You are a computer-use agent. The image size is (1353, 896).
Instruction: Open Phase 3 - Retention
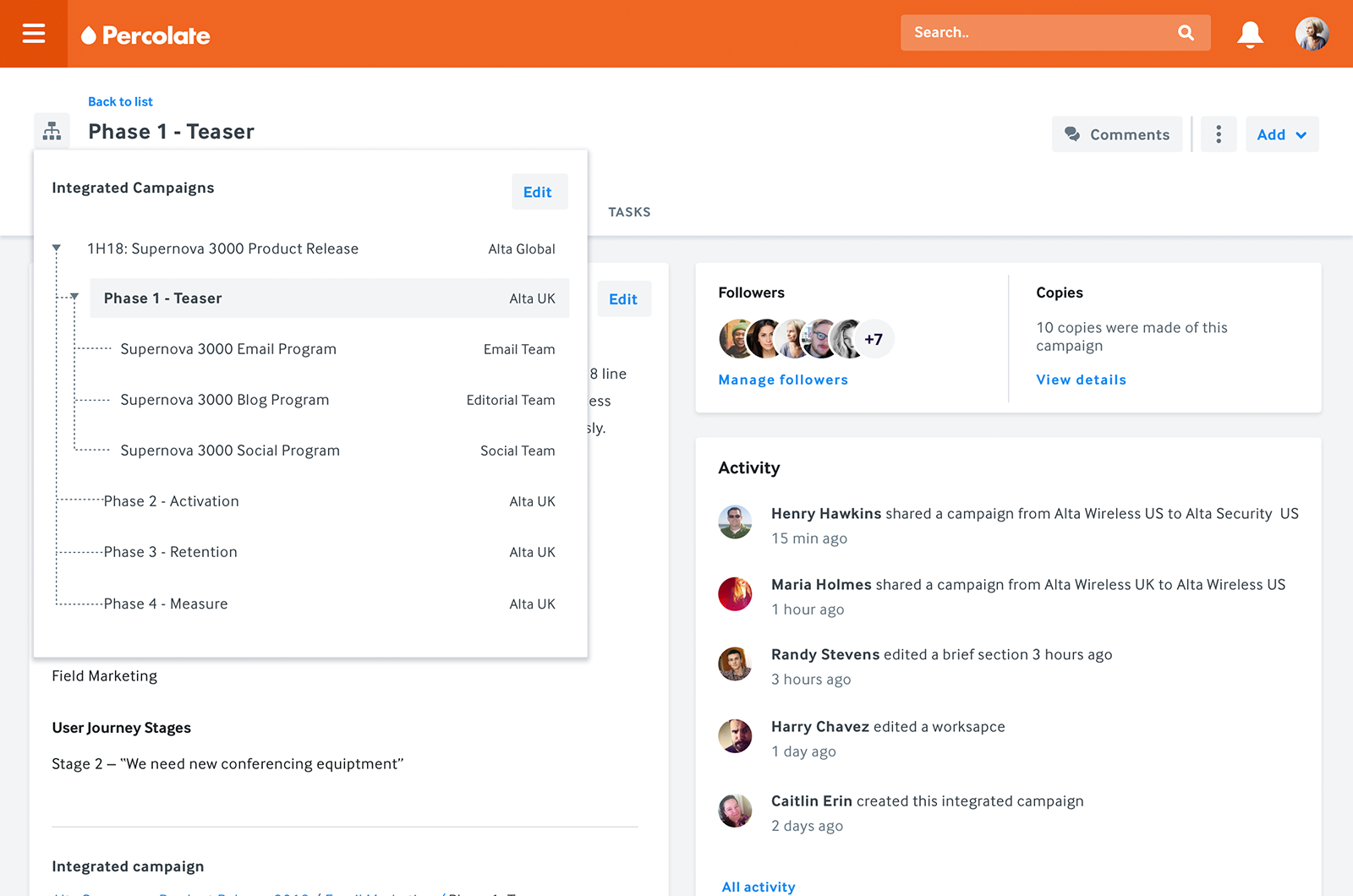point(171,552)
